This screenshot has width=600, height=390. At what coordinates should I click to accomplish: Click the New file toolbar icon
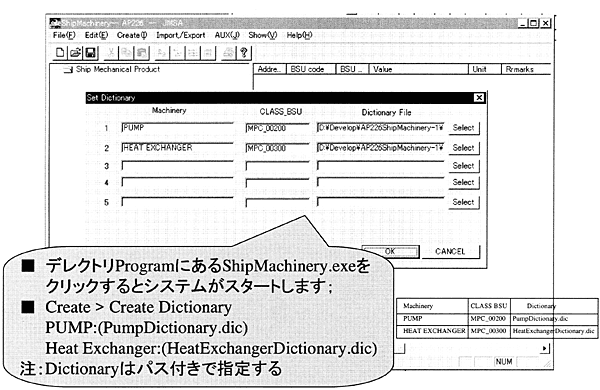click(60, 52)
